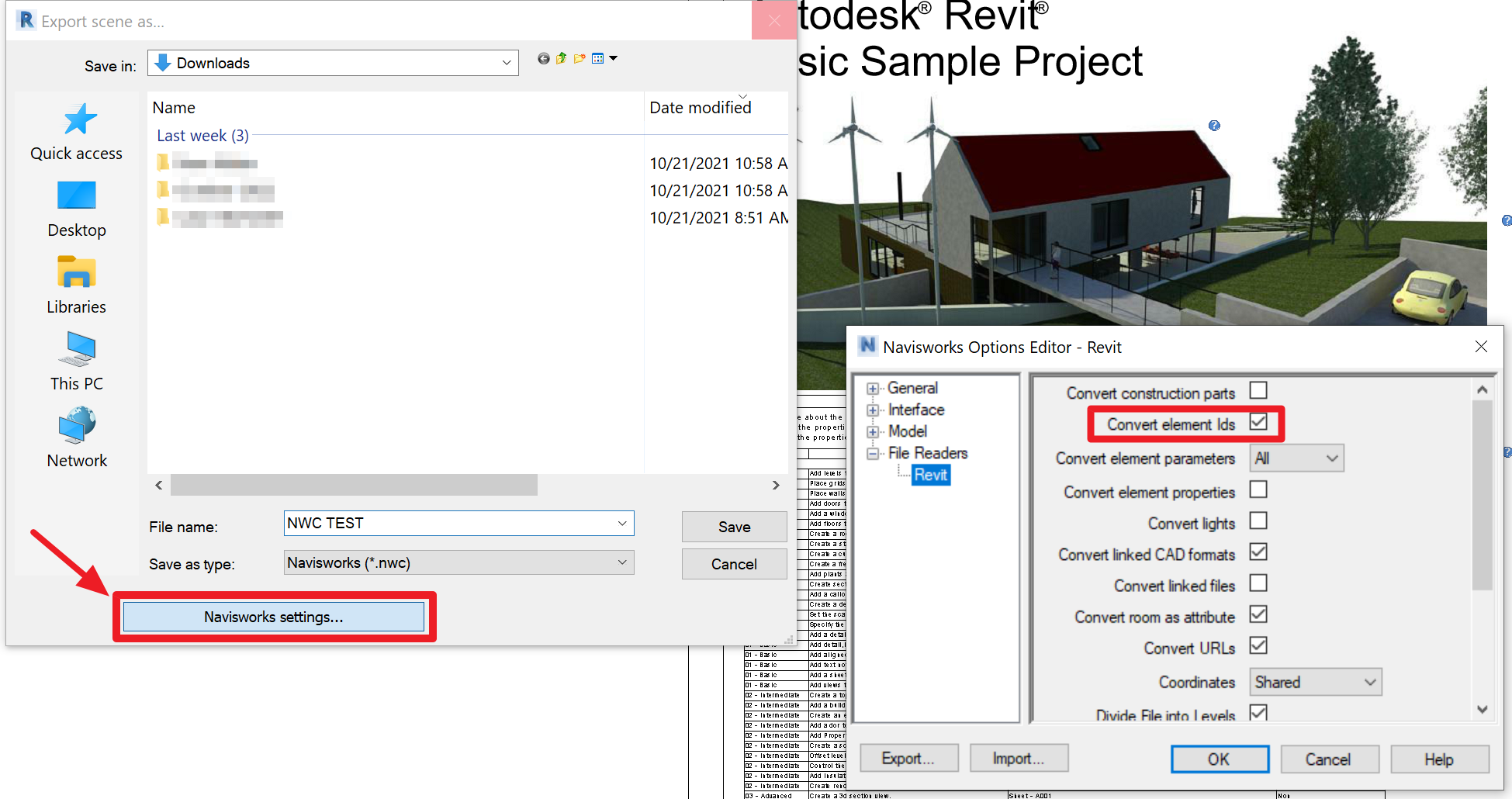The width and height of the screenshot is (1512, 799).
Task: Select General in the options tree
Action: click(x=912, y=388)
